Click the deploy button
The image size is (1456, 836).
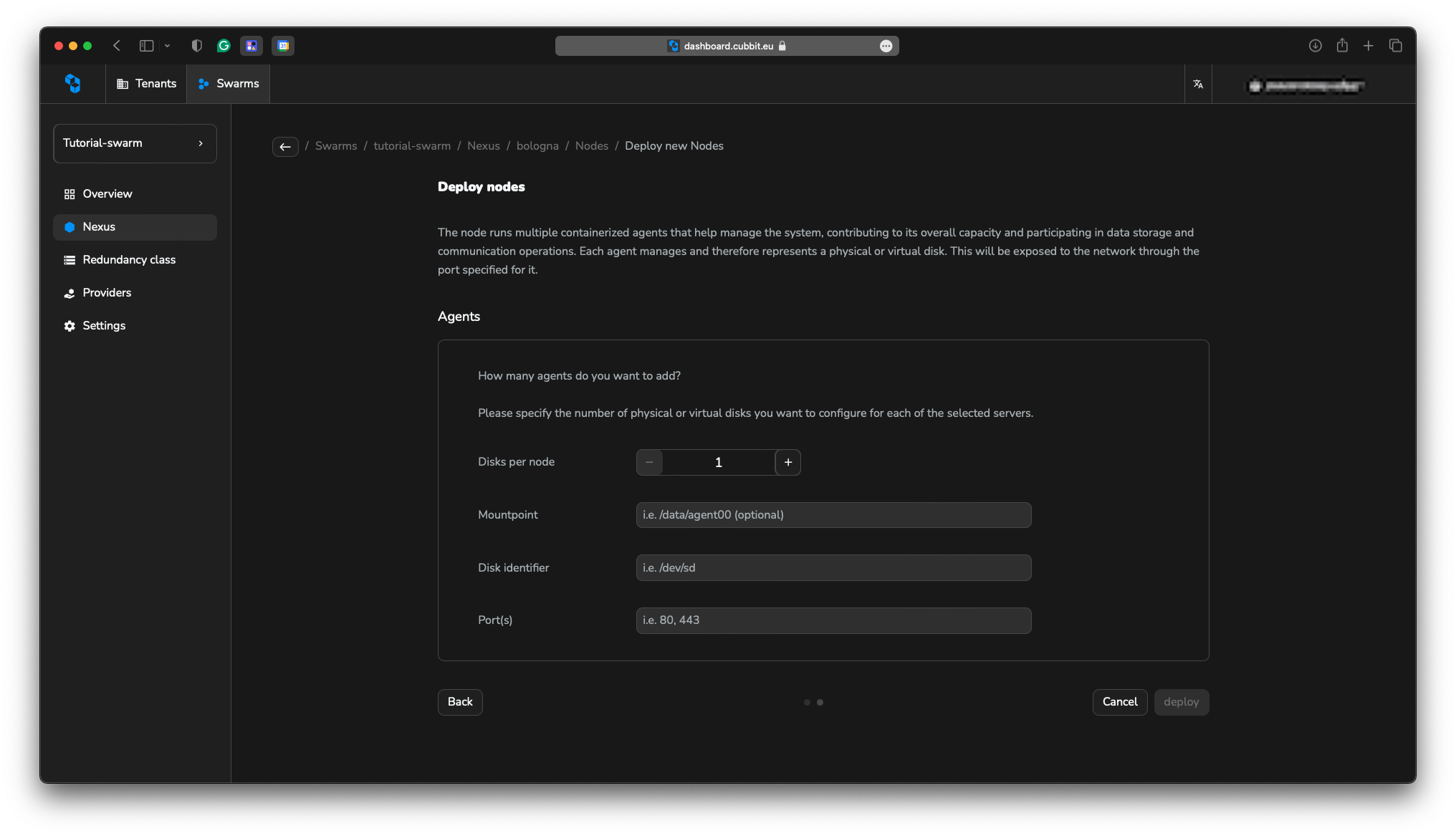coord(1182,702)
